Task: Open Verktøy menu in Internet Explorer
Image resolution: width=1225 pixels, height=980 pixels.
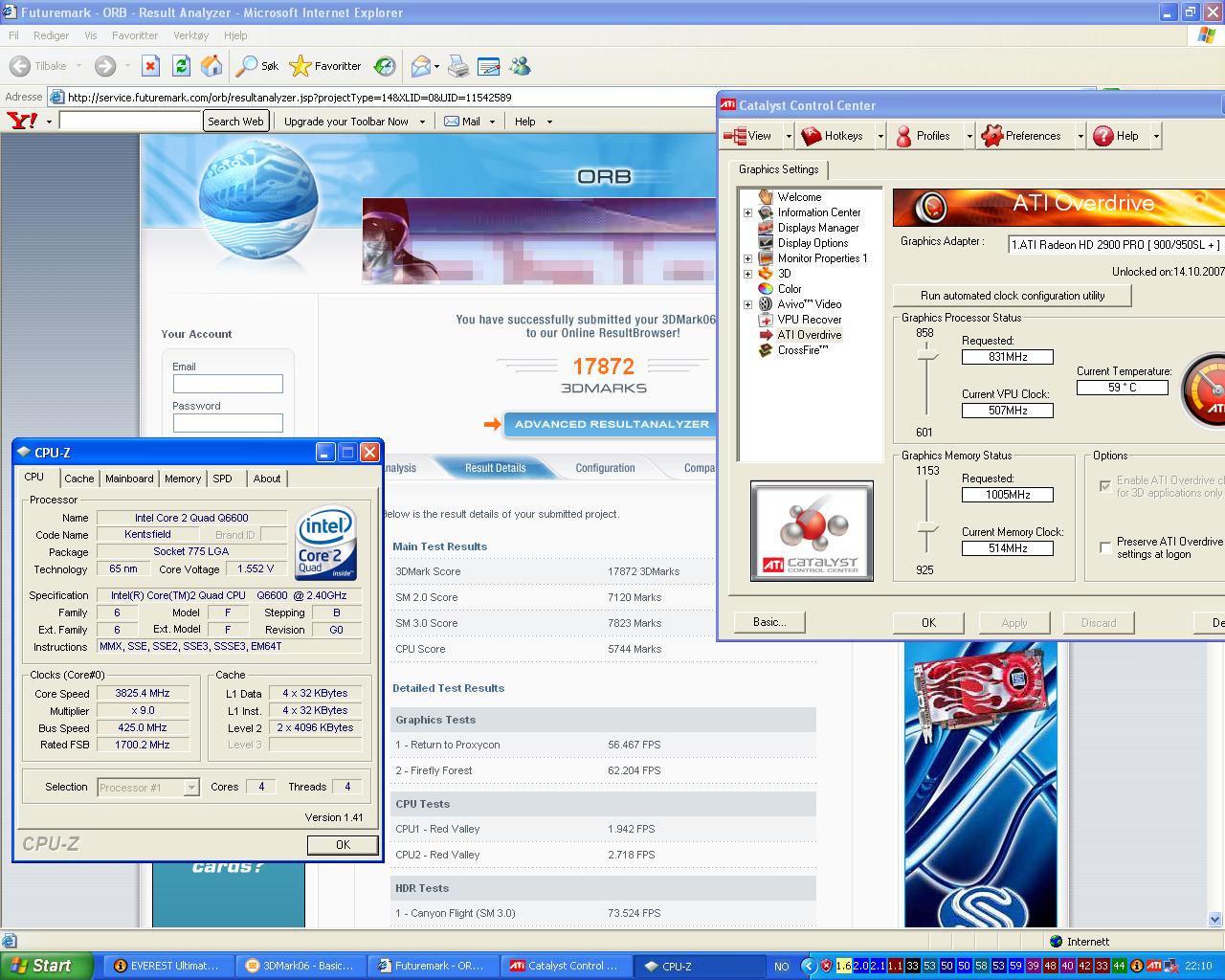Action: coord(190,35)
